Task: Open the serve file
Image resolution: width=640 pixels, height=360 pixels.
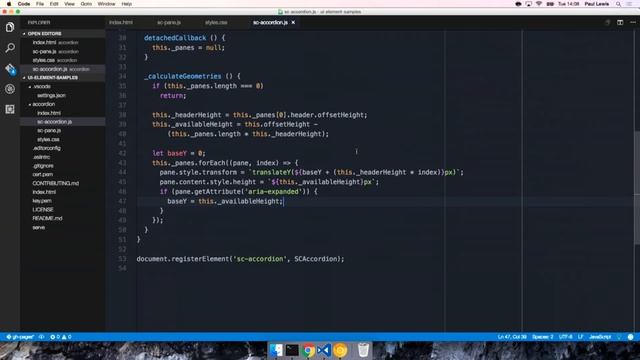Action: [x=63, y=227]
